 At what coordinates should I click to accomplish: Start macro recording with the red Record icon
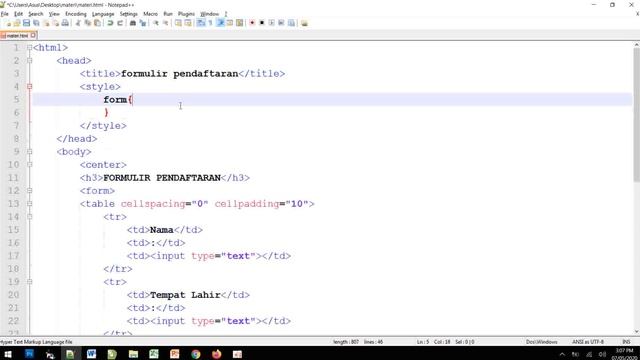(252, 23)
